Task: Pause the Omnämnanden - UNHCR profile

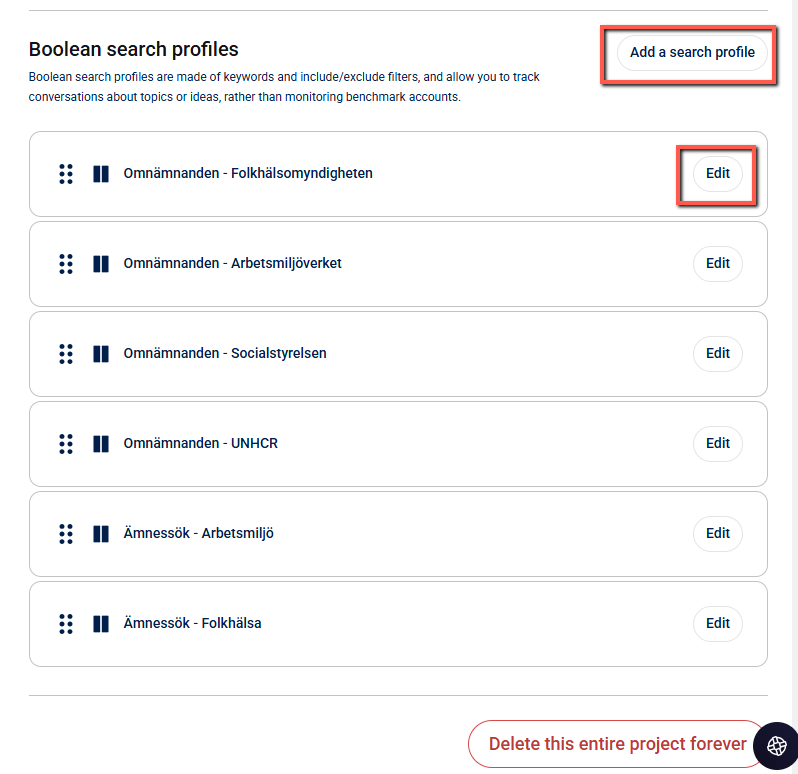Action: [x=100, y=444]
